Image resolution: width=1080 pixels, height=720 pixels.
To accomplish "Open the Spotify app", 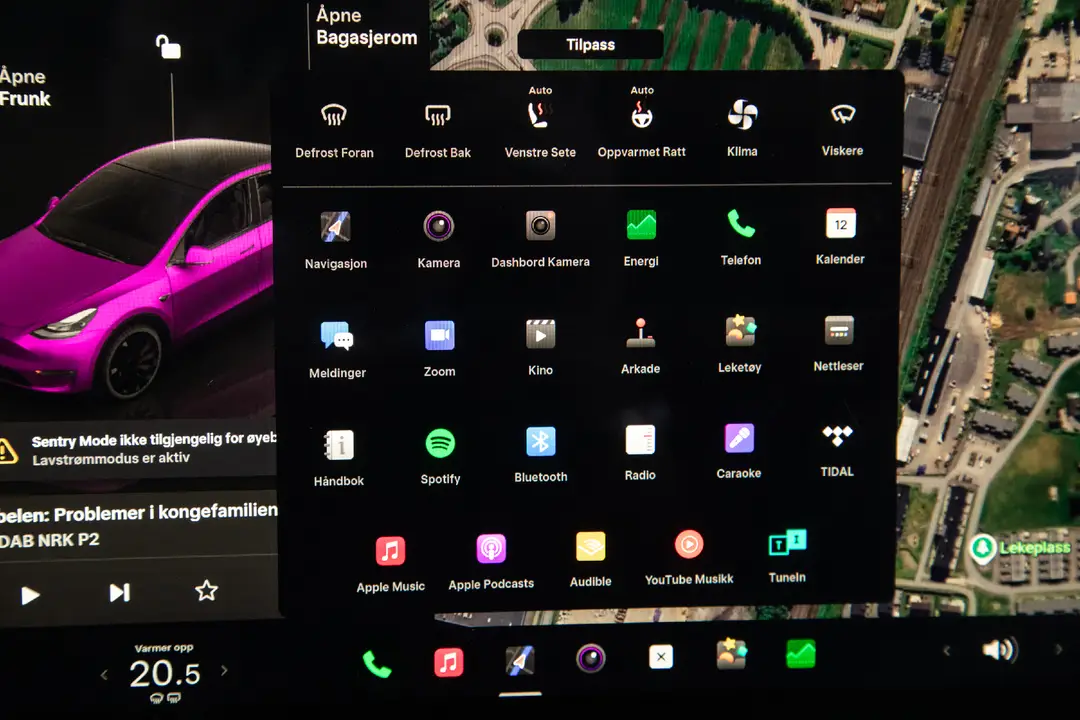I will (440, 443).
